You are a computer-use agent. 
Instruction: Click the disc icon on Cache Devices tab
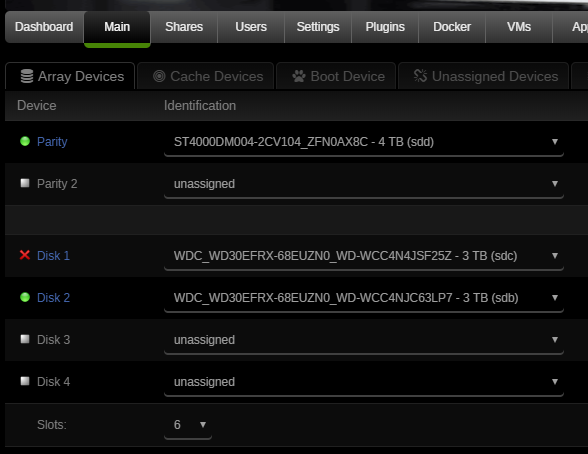(x=159, y=76)
